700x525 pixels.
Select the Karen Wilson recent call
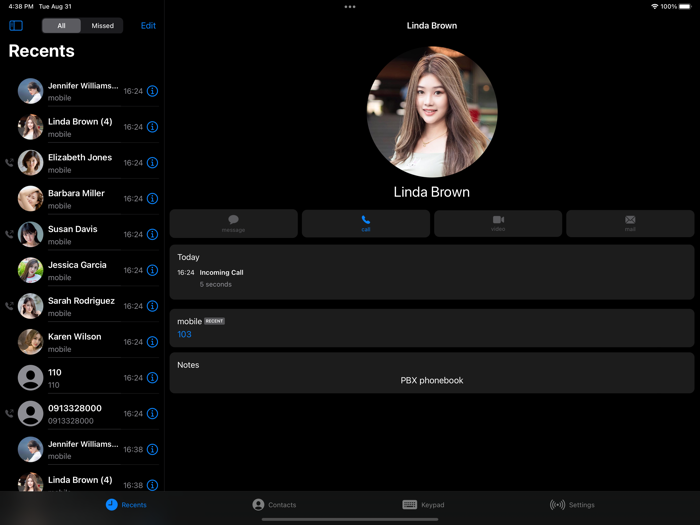coord(82,342)
